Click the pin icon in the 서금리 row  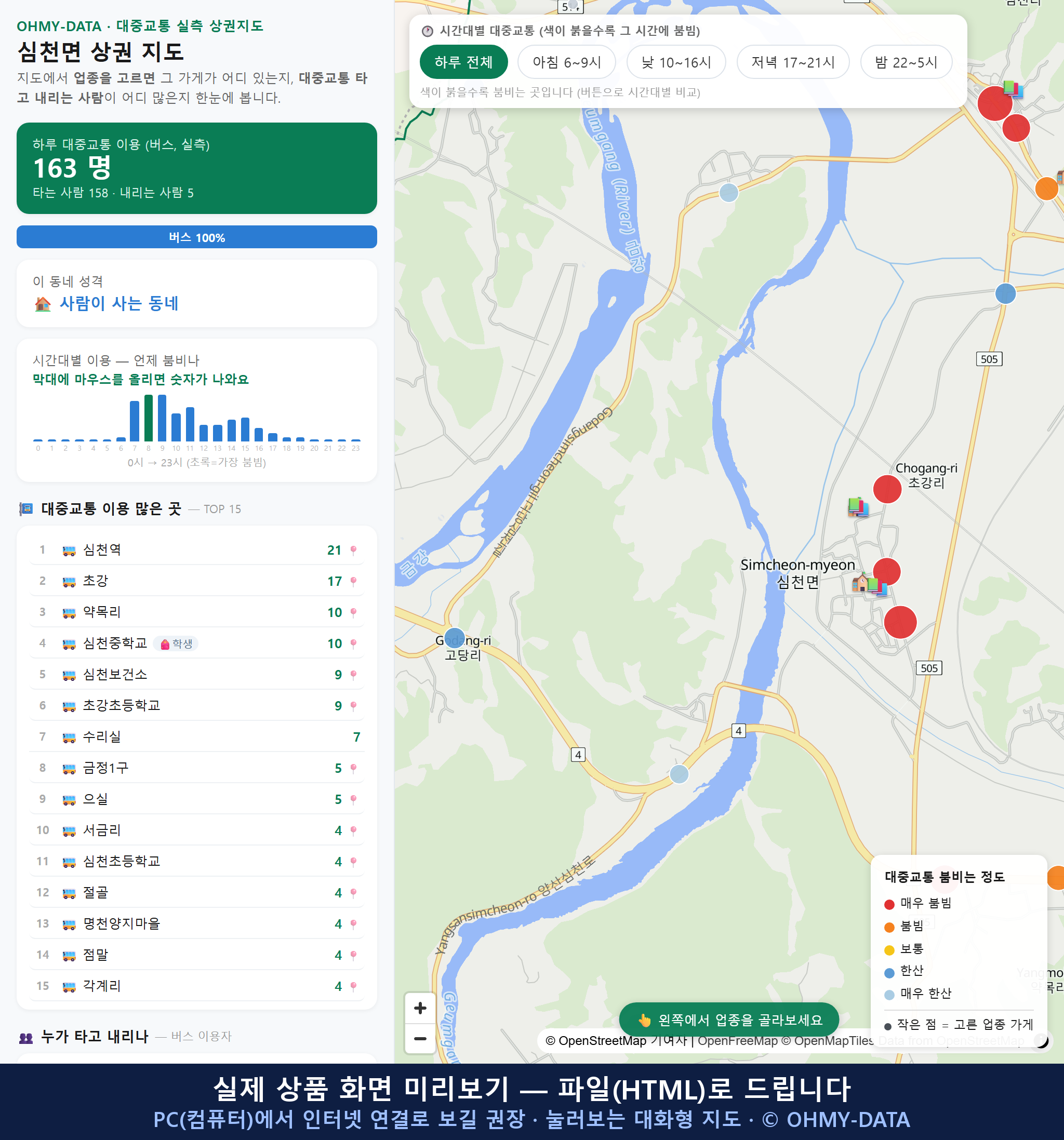click(x=353, y=831)
